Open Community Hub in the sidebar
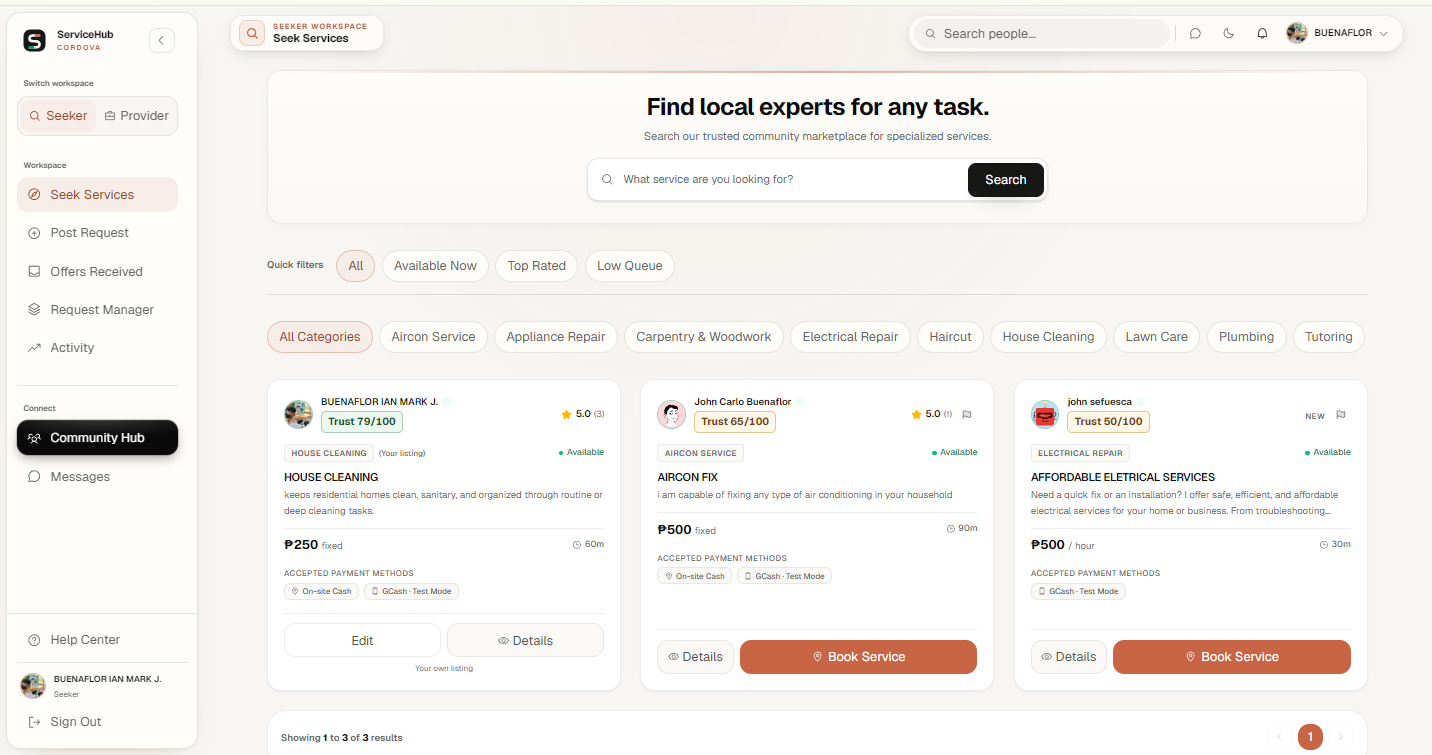The height and width of the screenshot is (755, 1432). pyautogui.click(x=97, y=438)
